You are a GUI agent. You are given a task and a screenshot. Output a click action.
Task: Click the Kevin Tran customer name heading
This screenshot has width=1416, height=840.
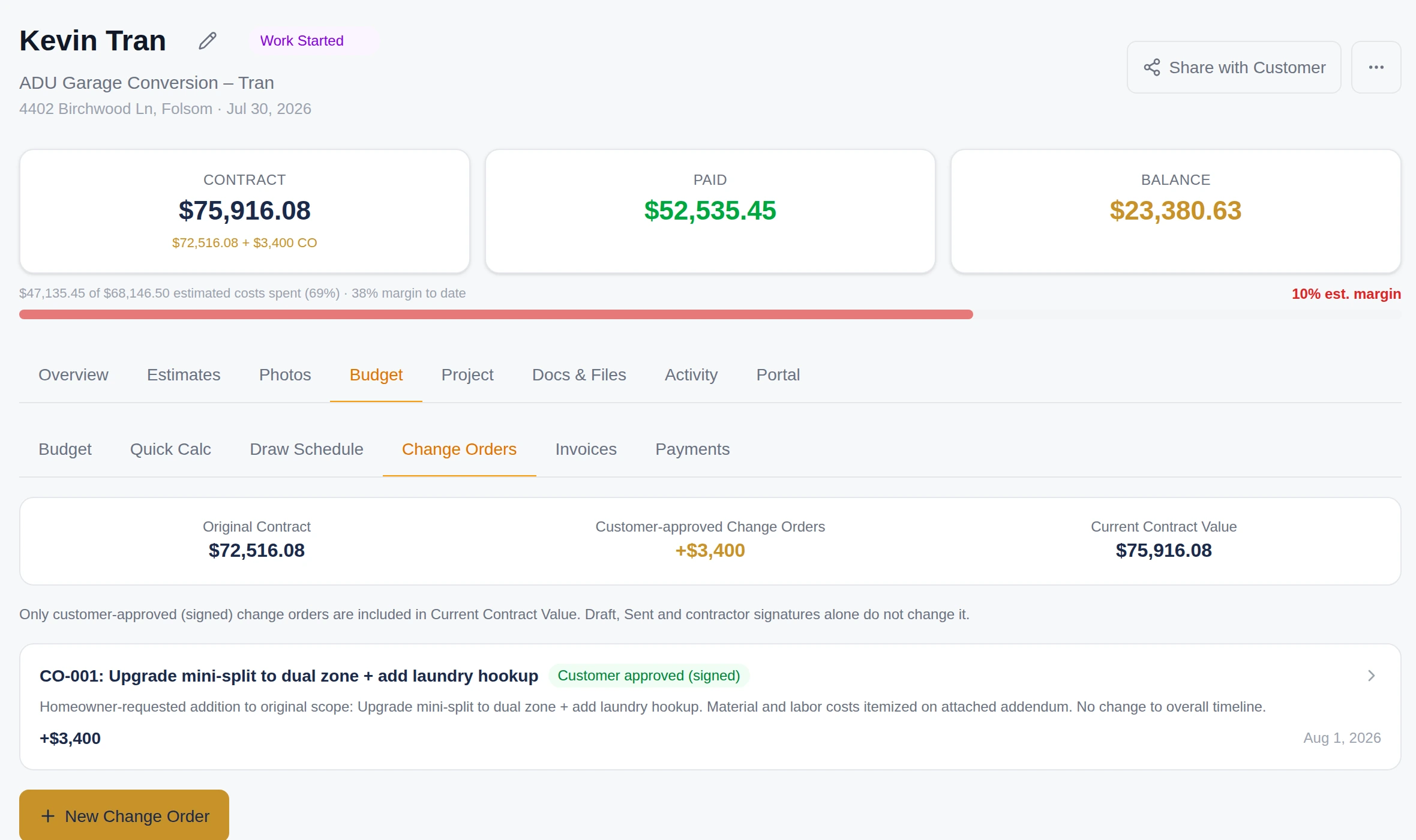tap(92, 41)
